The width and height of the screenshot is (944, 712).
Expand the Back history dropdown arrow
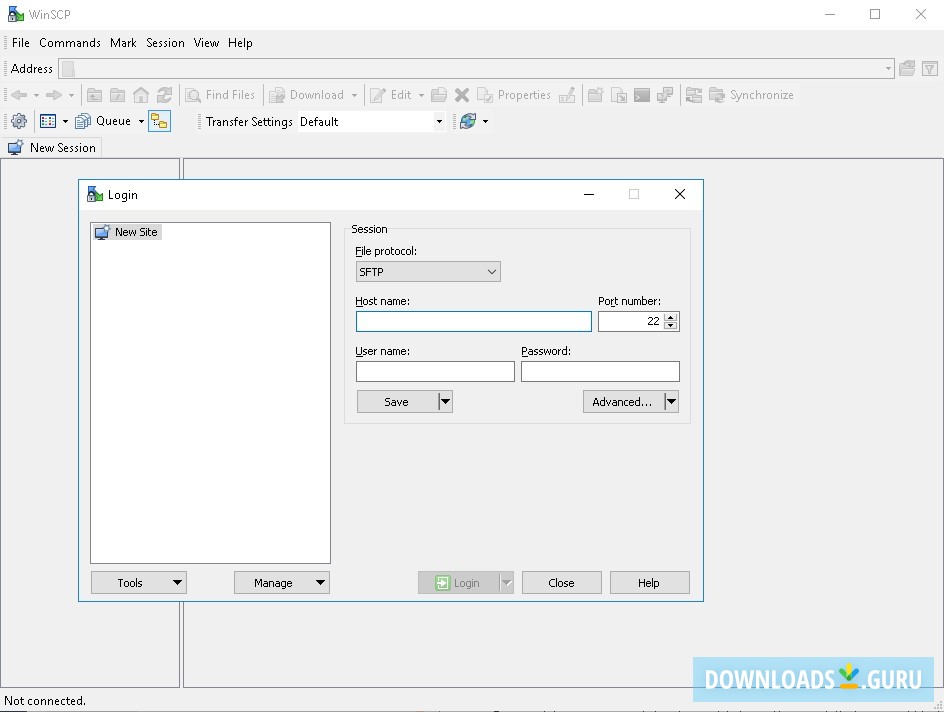(x=36, y=95)
